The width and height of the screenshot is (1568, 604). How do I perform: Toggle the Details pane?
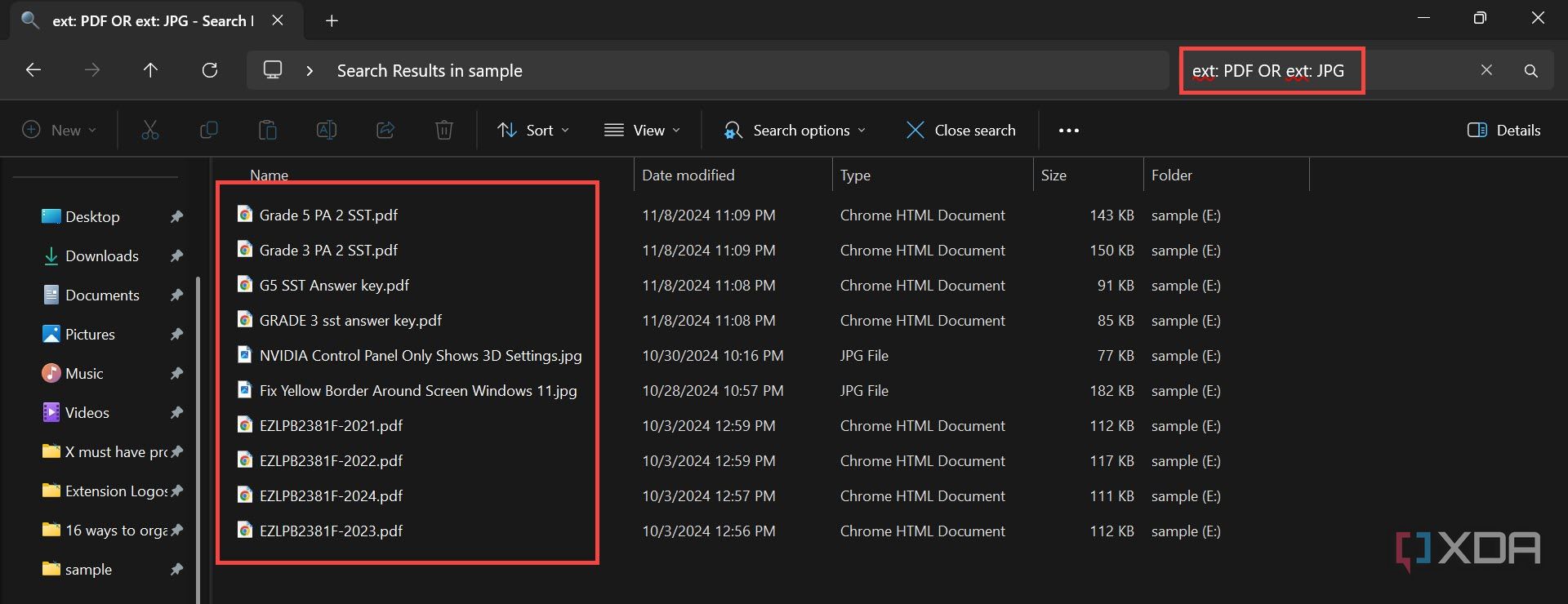[x=1504, y=130]
